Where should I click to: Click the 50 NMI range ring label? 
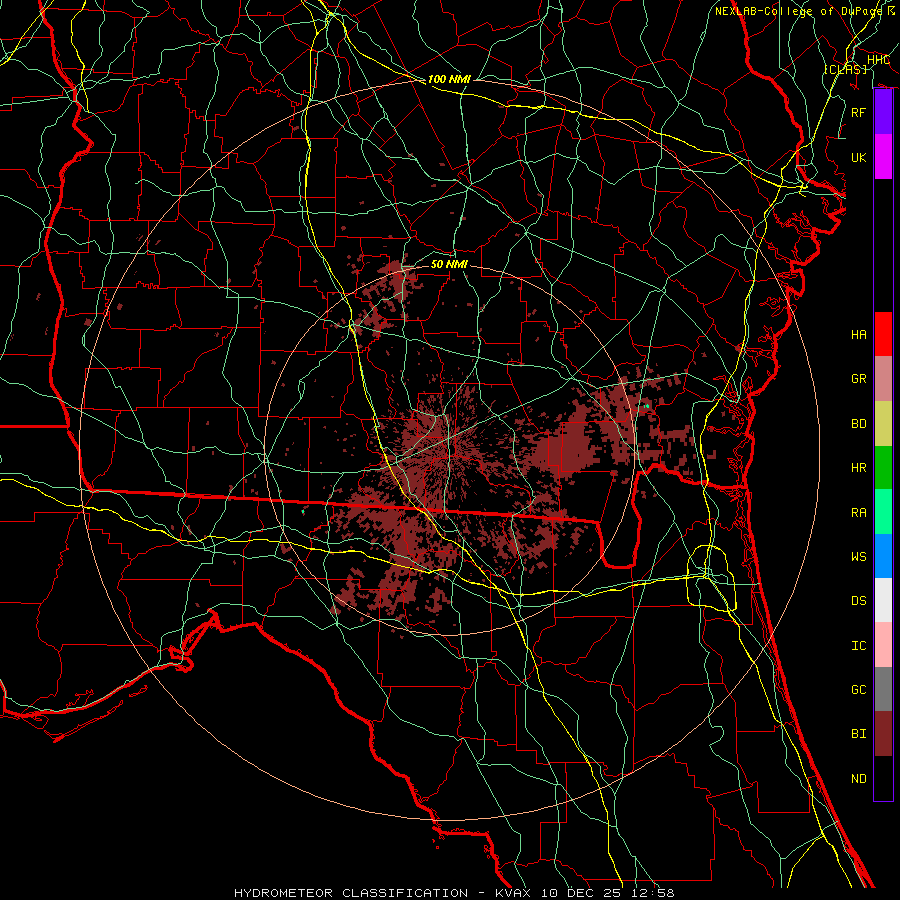[x=449, y=264]
